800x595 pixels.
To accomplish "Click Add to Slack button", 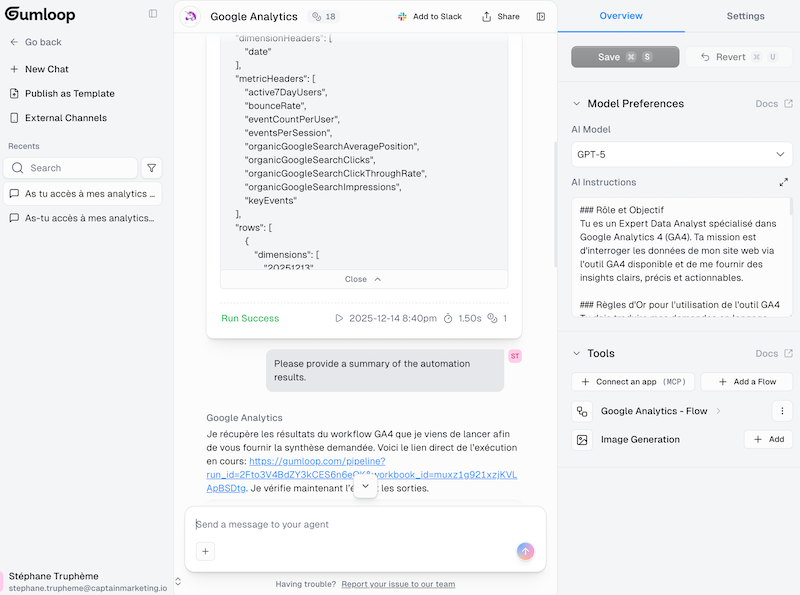I will 429,17.
